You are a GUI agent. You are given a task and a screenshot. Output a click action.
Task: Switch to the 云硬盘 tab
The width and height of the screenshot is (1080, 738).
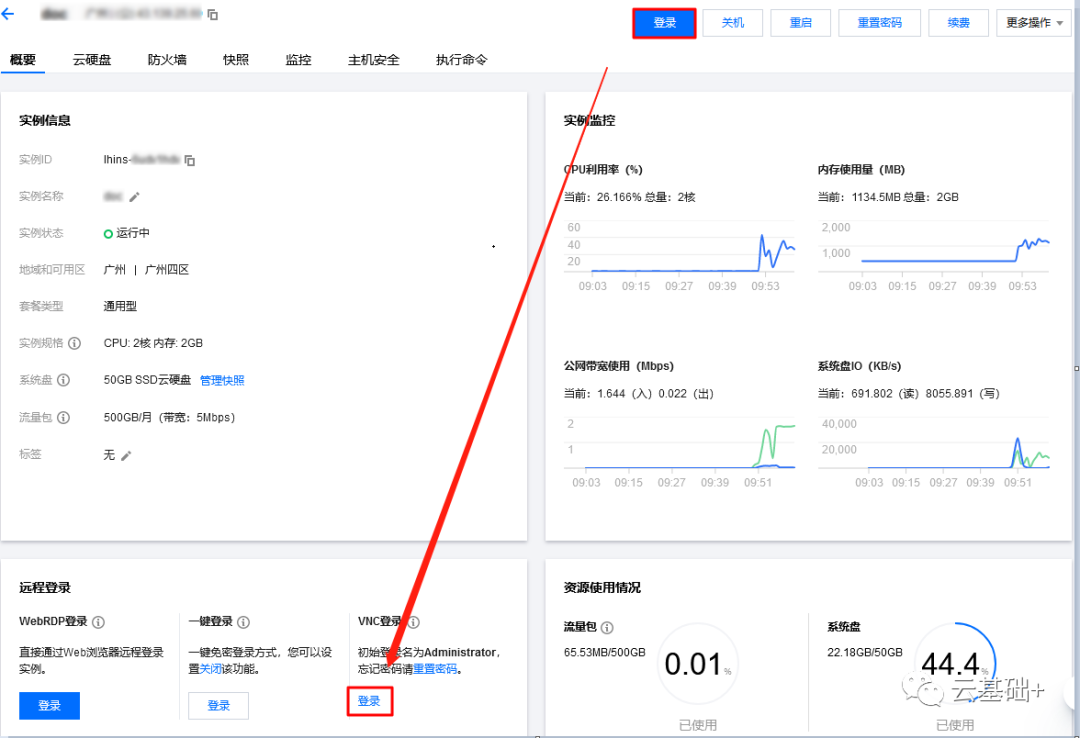(x=92, y=60)
